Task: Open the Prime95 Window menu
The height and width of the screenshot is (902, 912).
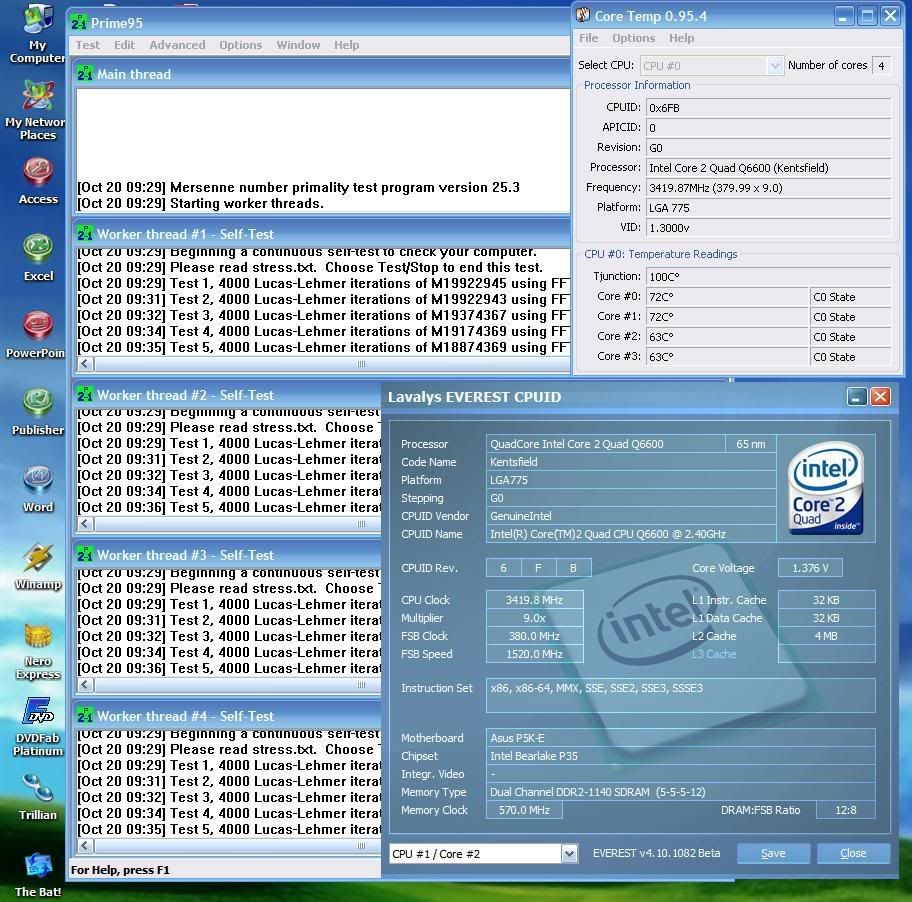Action: coord(298,45)
